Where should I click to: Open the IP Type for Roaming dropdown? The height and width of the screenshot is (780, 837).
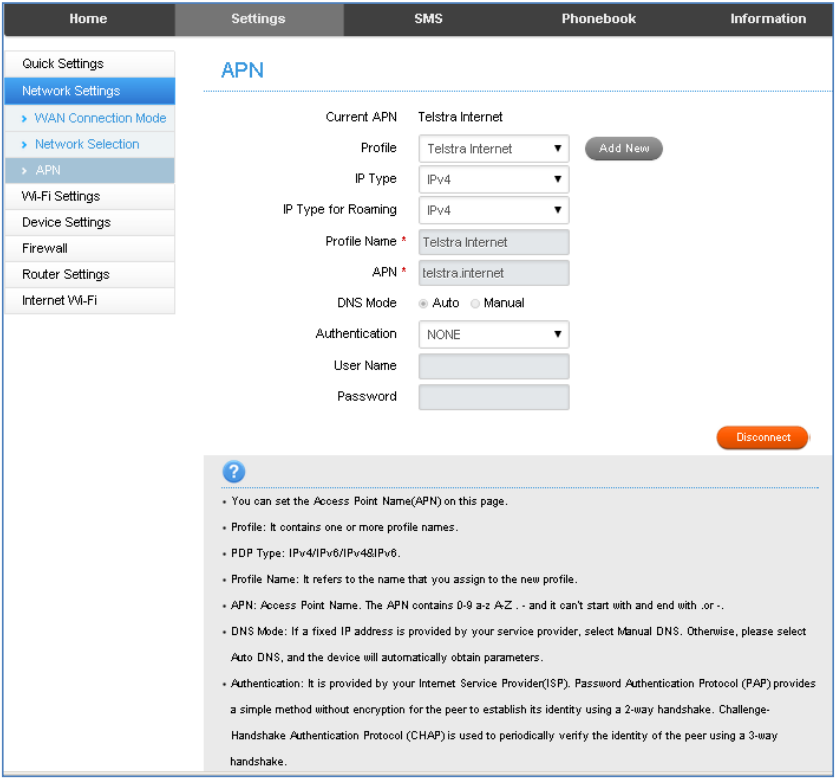point(493,211)
